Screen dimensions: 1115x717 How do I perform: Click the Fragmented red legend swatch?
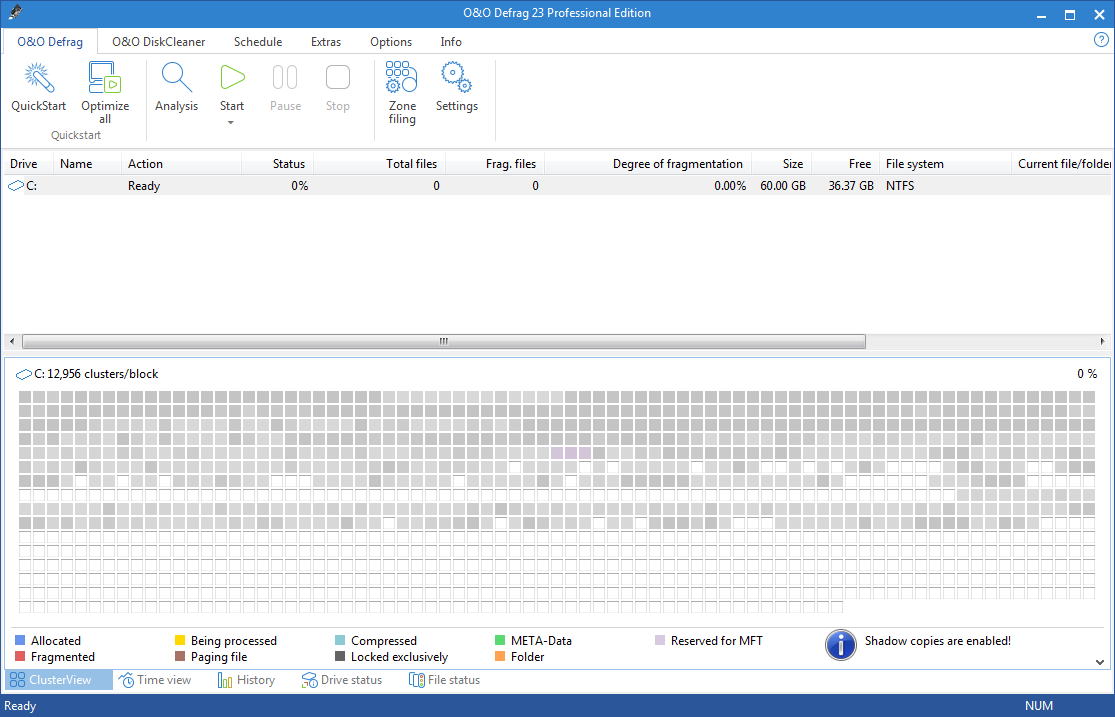[x=20, y=657]
